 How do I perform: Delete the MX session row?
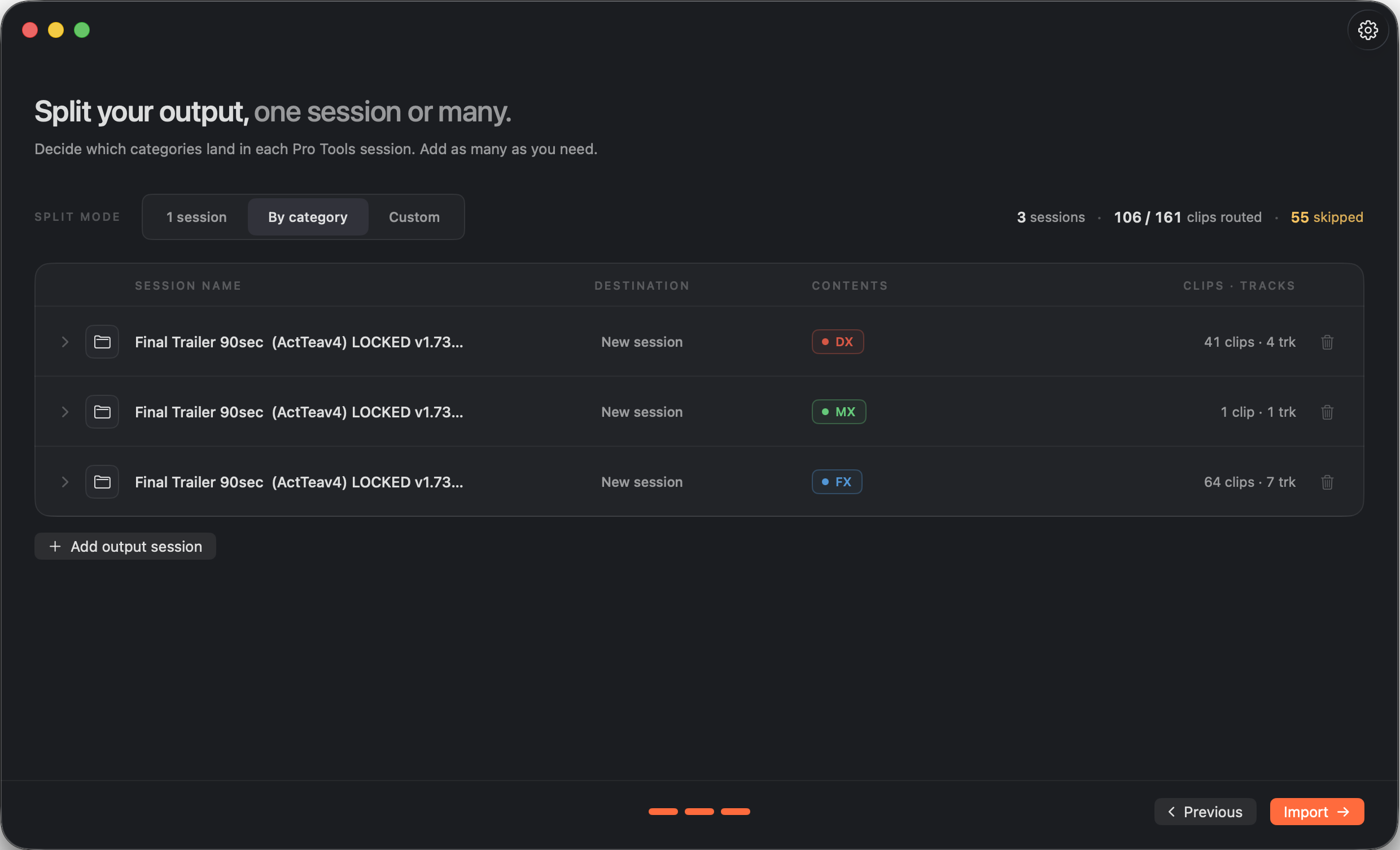pyautogui.click(x=1327, y=412)
